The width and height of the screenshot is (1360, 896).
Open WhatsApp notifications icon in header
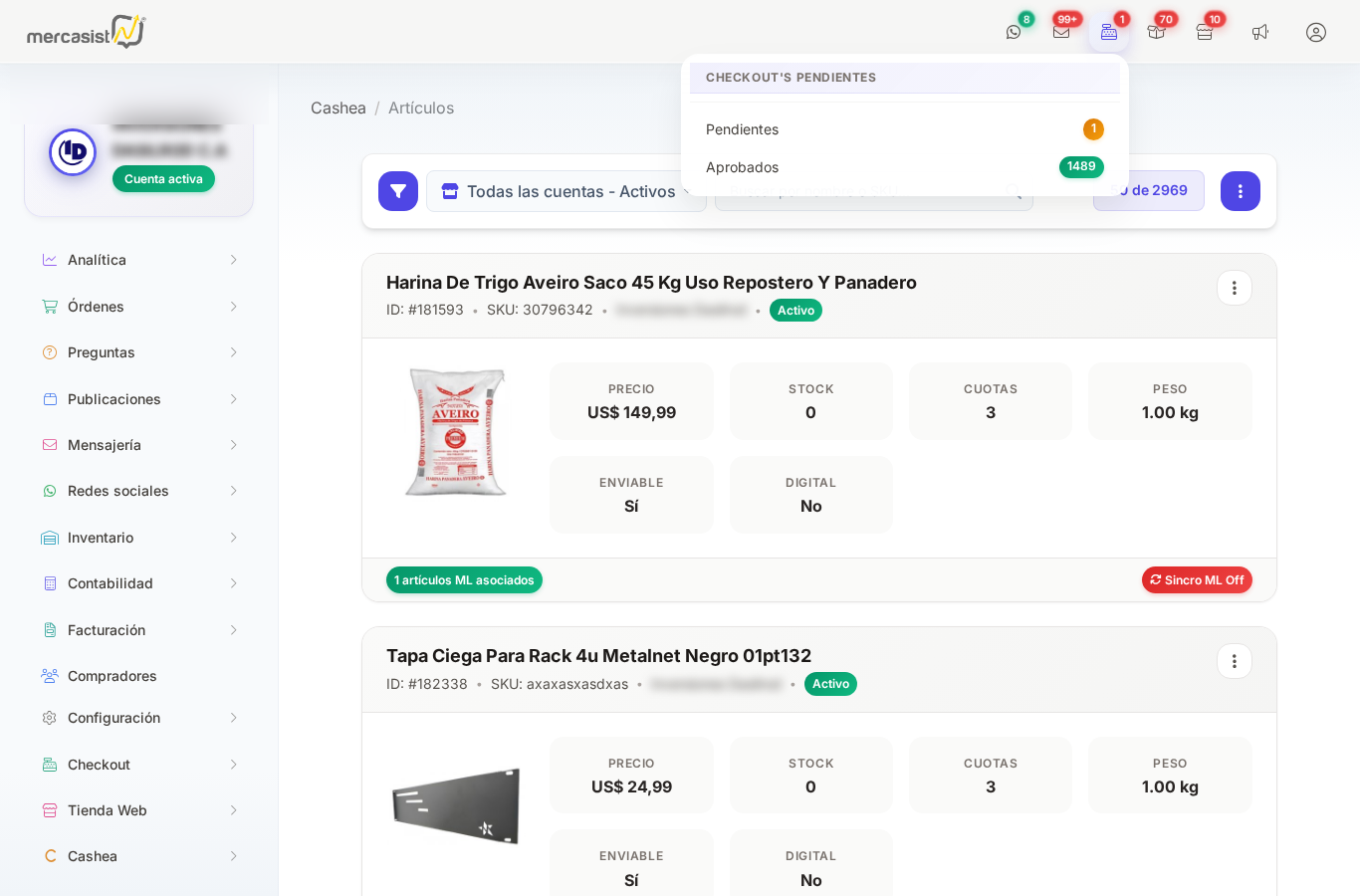click(1014, 32)
